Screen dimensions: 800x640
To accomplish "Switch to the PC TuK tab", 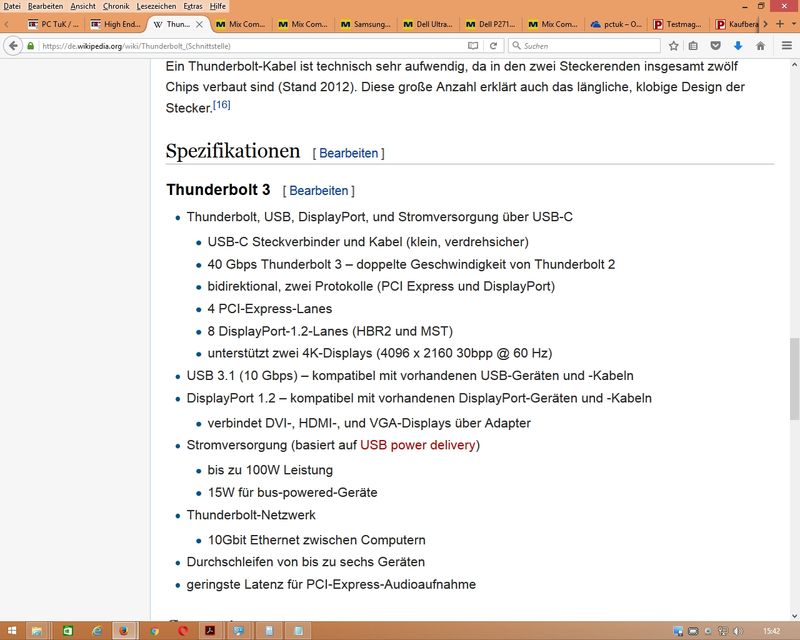I will [x=54, y=24].
